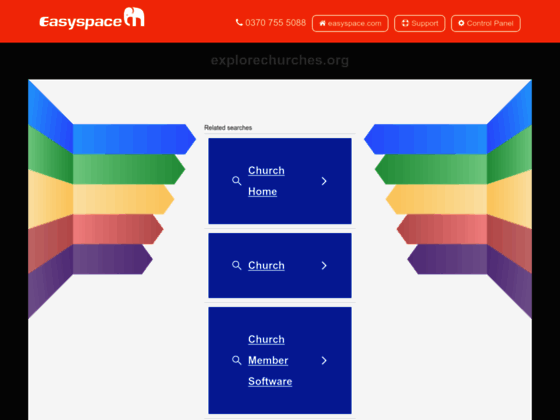The width and height of the screenshot is (560, 420).
Task: Open the Support button
Action: coord(420,24)
